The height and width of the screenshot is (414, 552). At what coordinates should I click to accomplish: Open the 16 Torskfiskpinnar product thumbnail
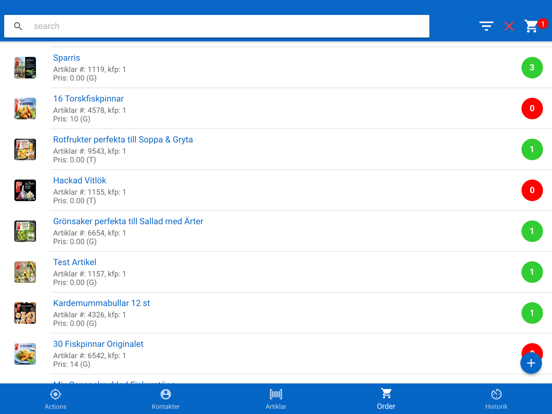(x=25, y=108)
